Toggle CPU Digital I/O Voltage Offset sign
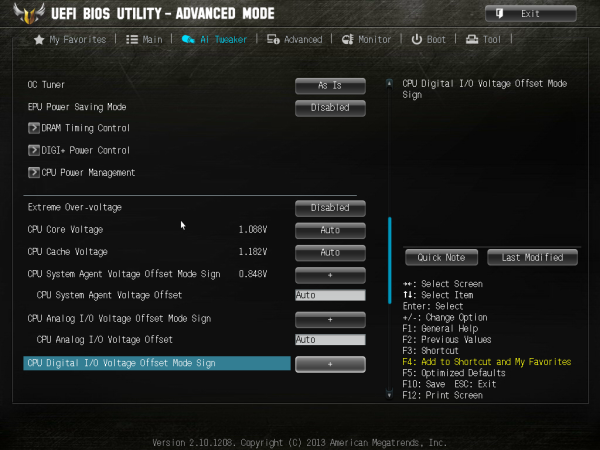This screenshot has width=600, height=450. (330, 364)
